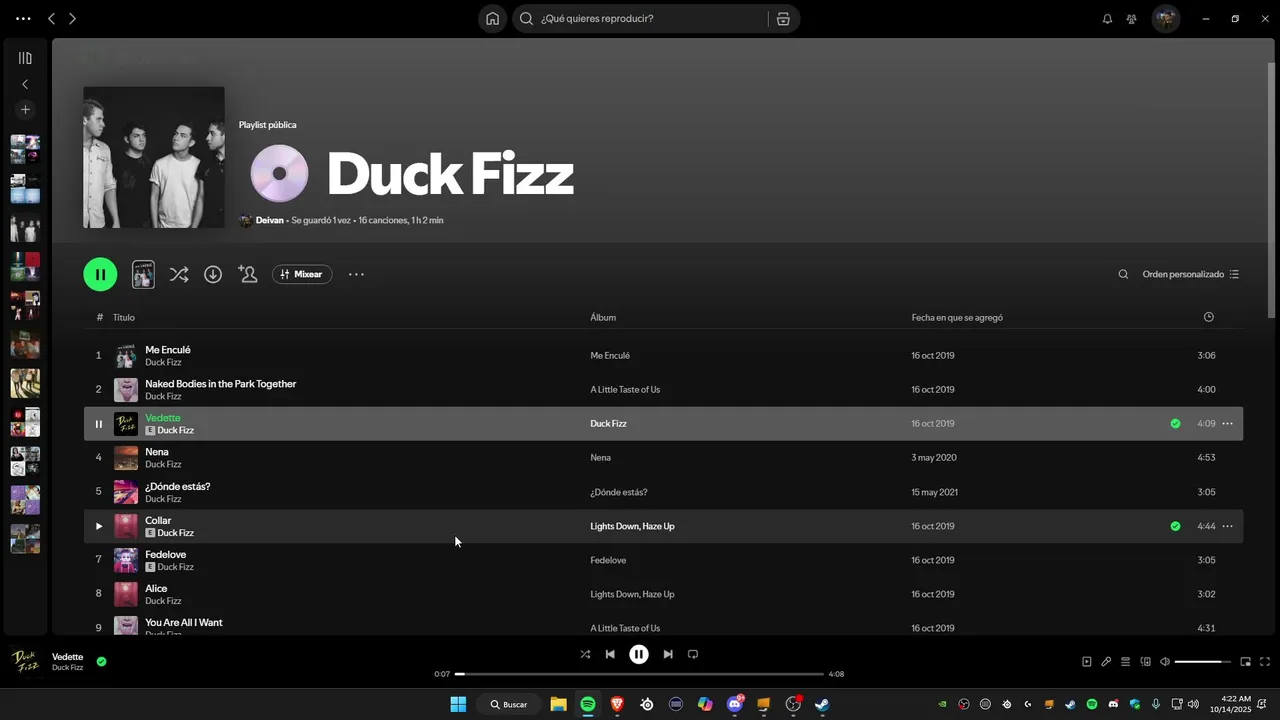Adjust the Spotify volume slider

[1203, 662]
